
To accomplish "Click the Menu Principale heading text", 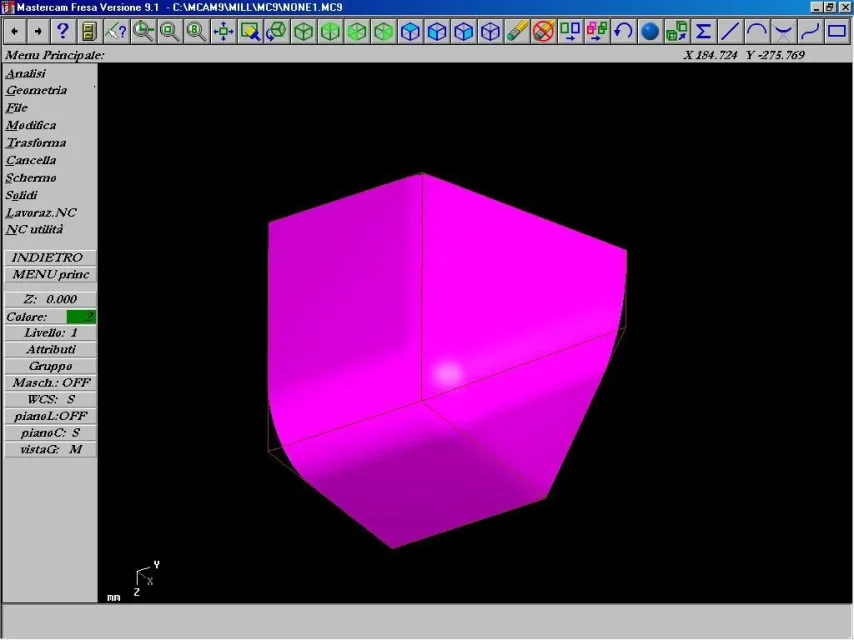I will tap(54, 55).
